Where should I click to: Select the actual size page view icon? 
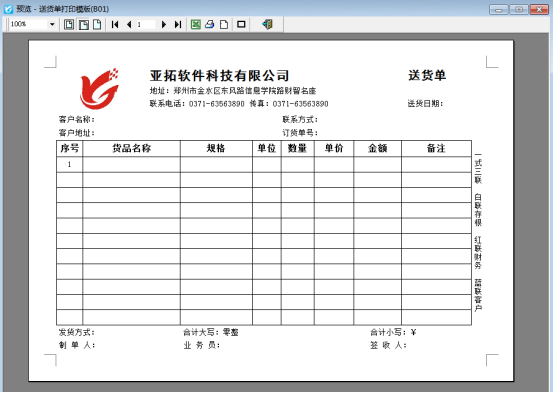click(x=69, y=24)
